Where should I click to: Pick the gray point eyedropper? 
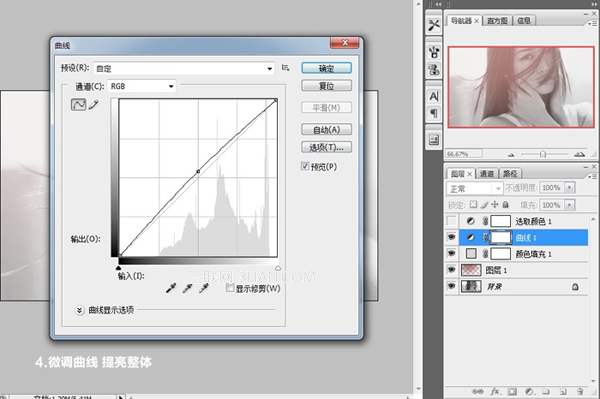(187, 288)
